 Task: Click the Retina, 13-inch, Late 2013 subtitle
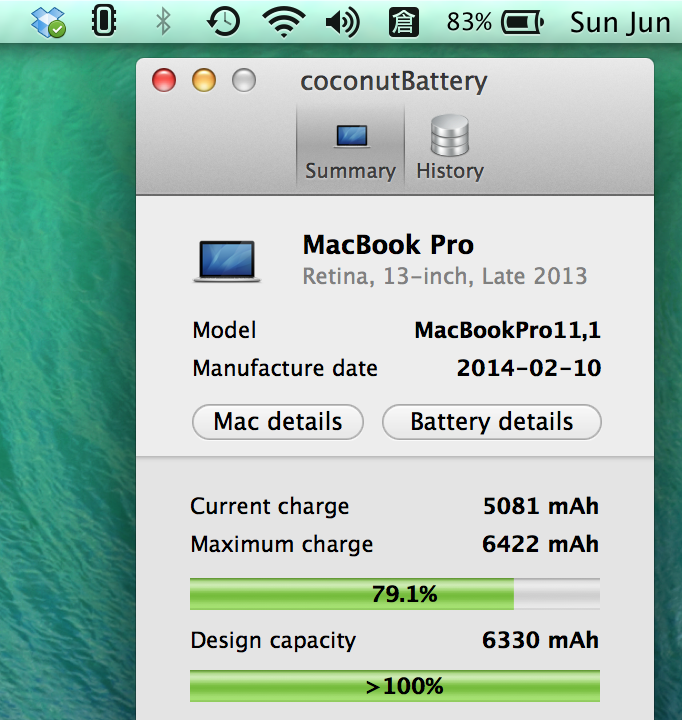(445, 276)
